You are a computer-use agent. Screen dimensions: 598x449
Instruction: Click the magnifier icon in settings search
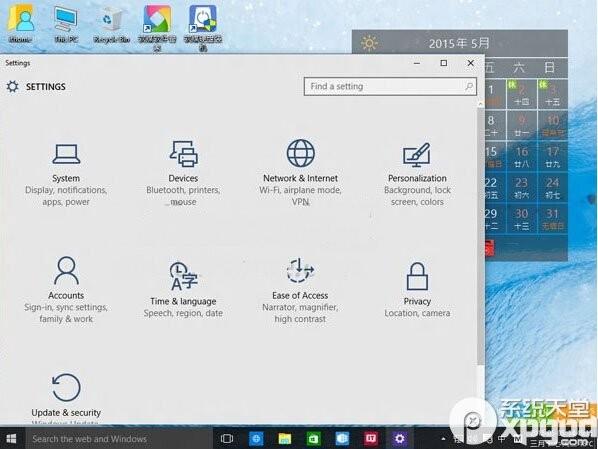[469, 87]
